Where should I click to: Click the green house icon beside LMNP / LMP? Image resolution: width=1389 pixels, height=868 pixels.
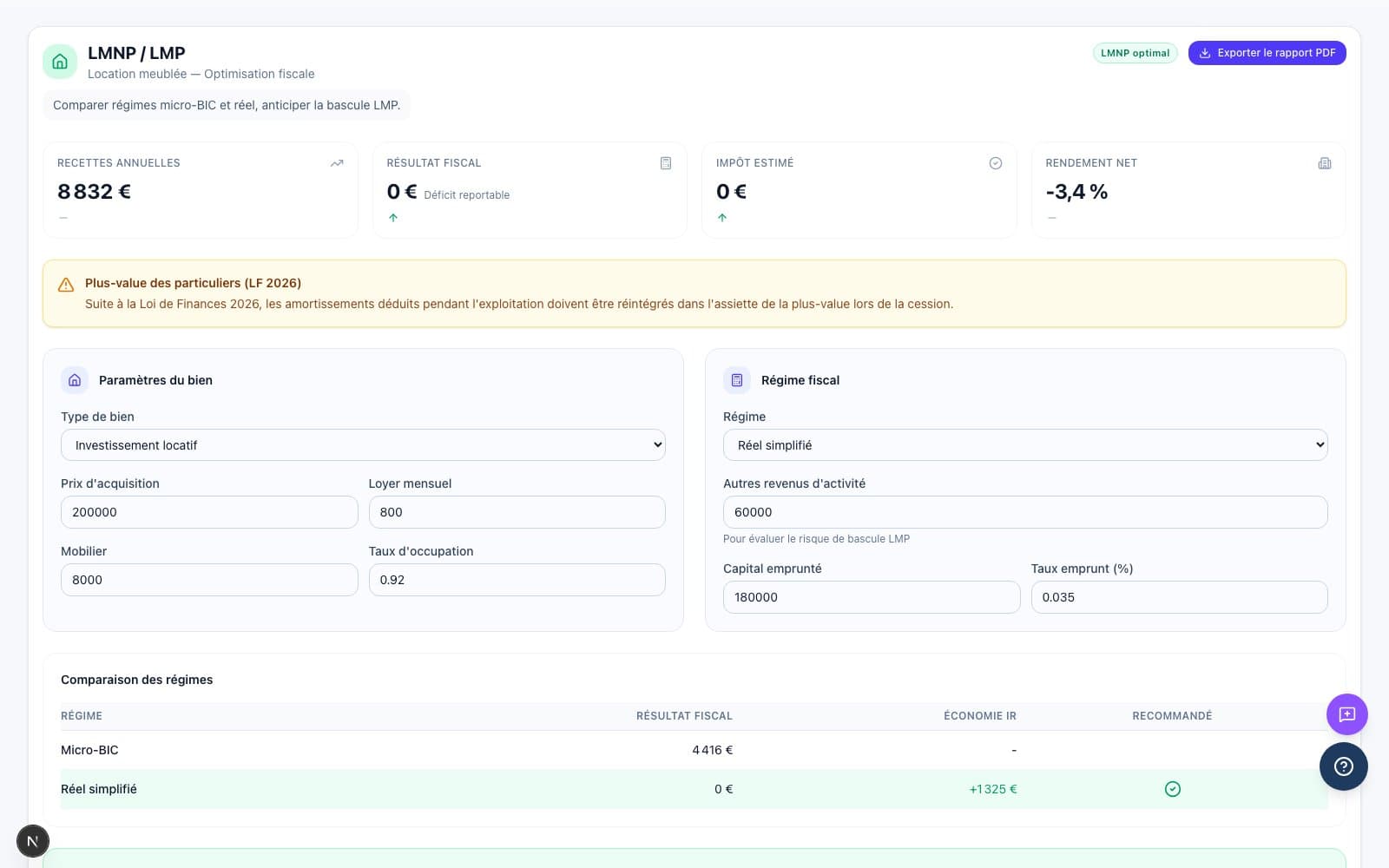coord(60,62)
